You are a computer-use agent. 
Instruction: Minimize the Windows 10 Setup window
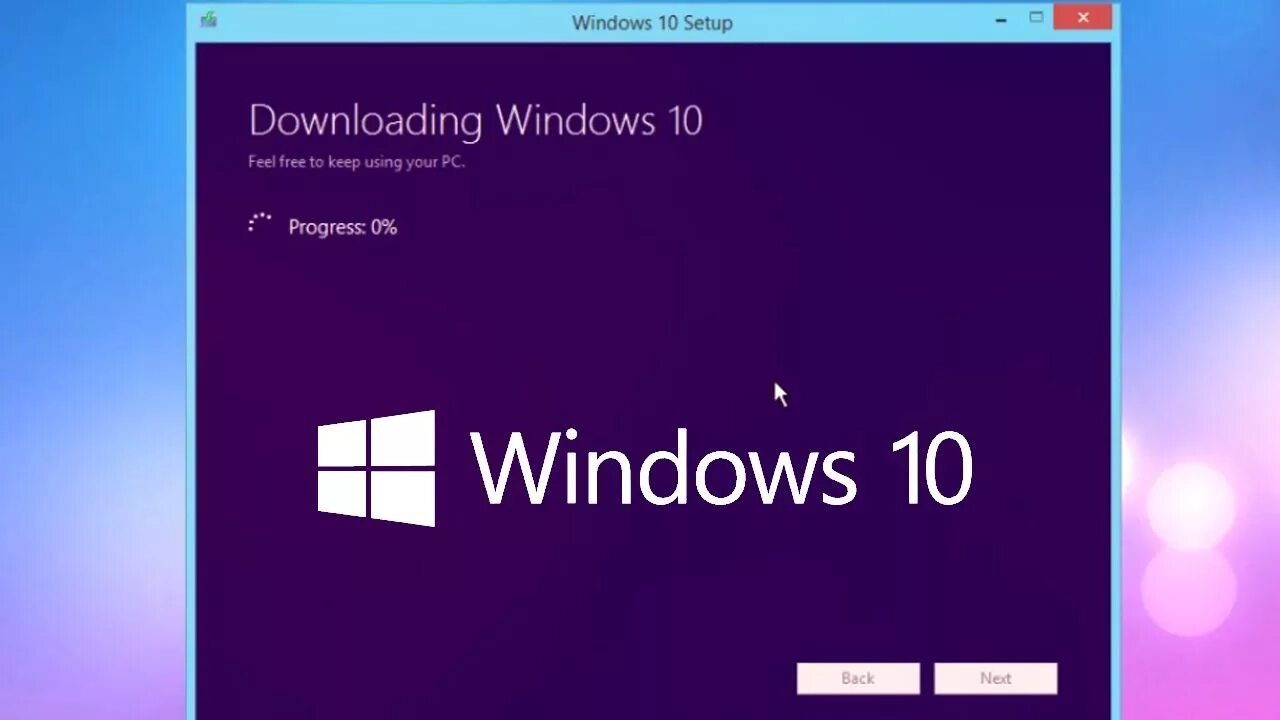click(x=998, y=17)
